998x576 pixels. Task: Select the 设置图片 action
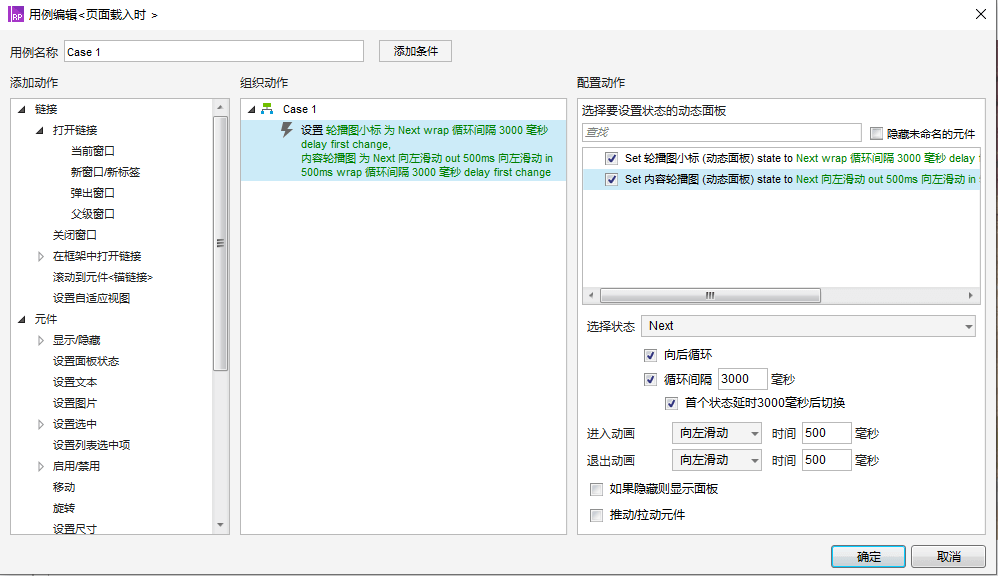click(x=74, y=404)
